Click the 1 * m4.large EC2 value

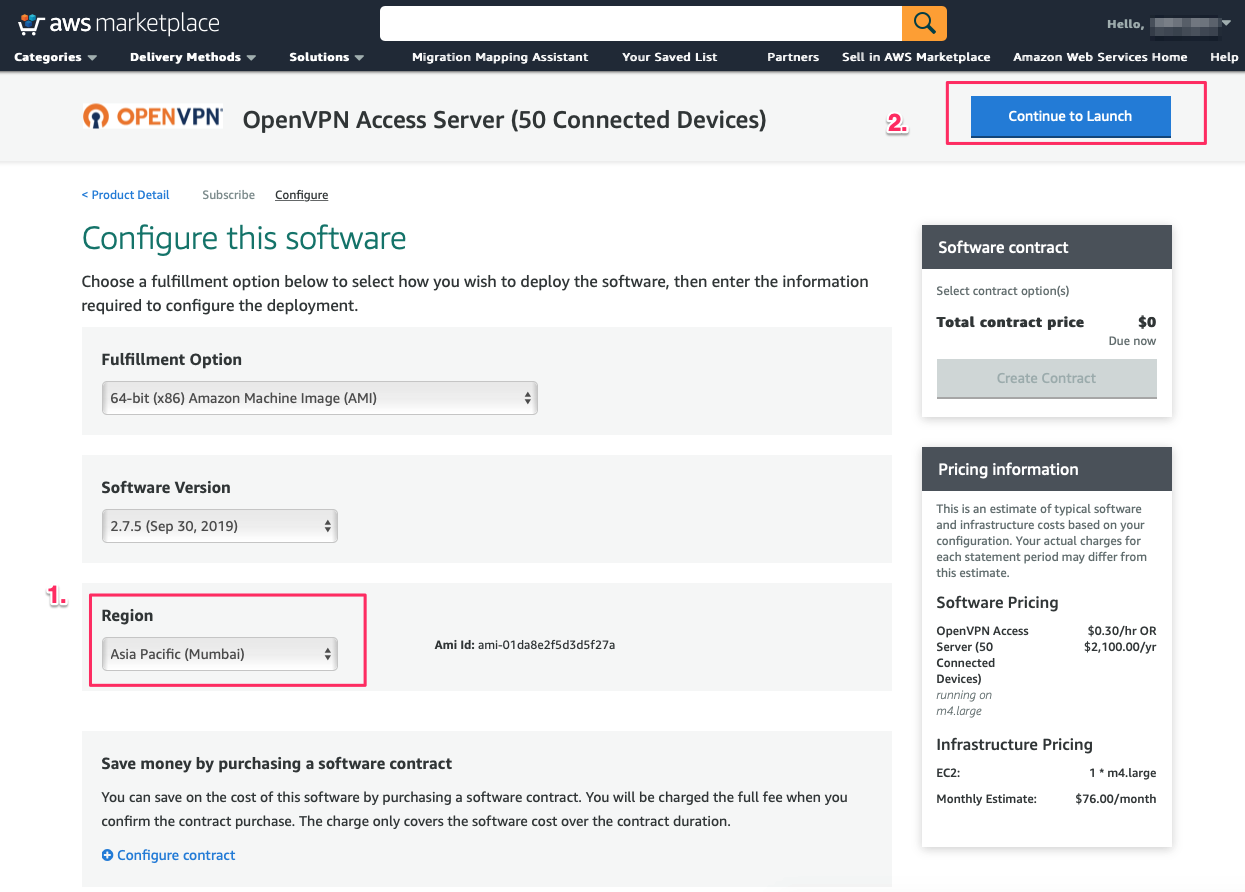tap(1123, 773)
